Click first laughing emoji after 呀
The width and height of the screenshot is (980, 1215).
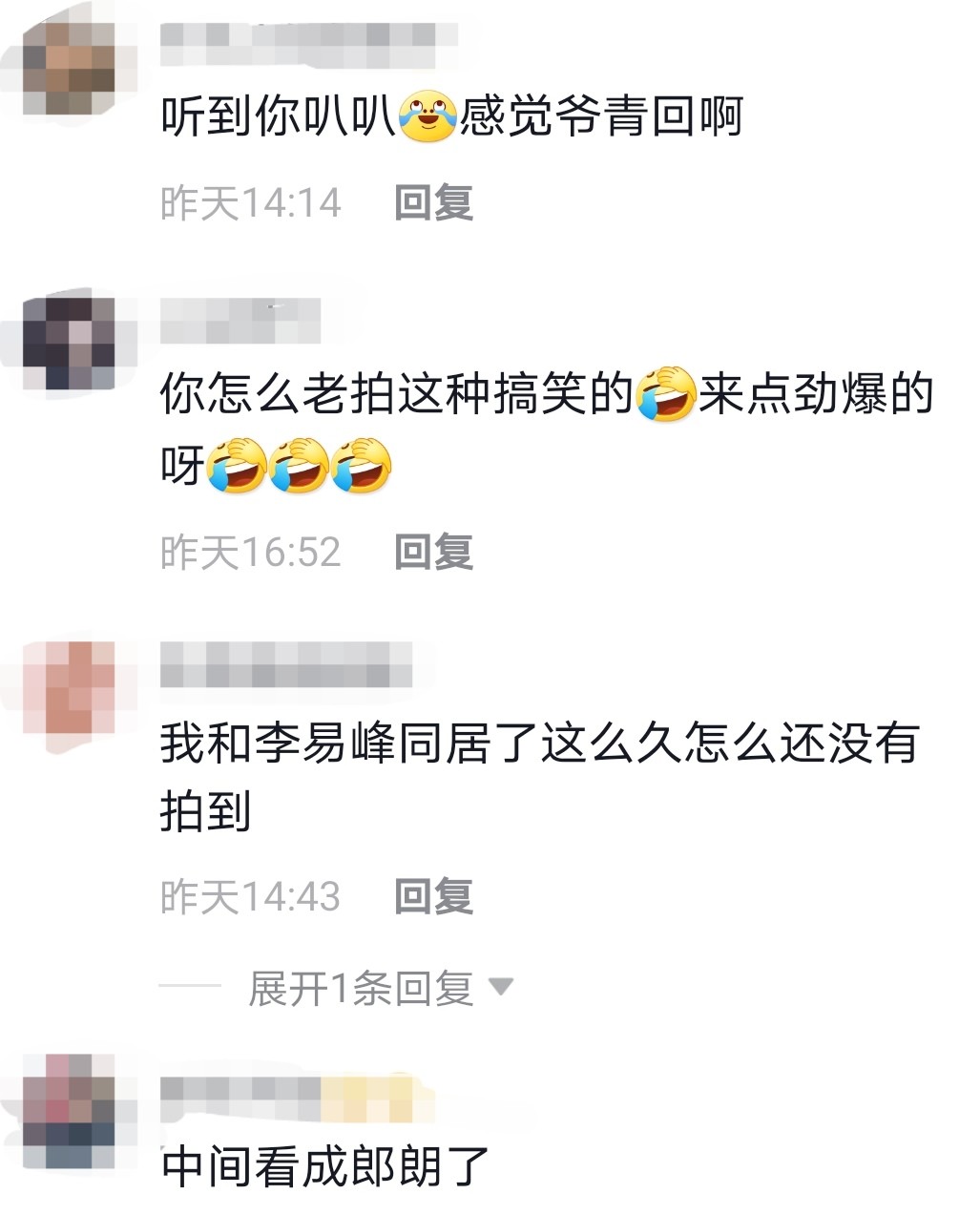pos(236,465)
